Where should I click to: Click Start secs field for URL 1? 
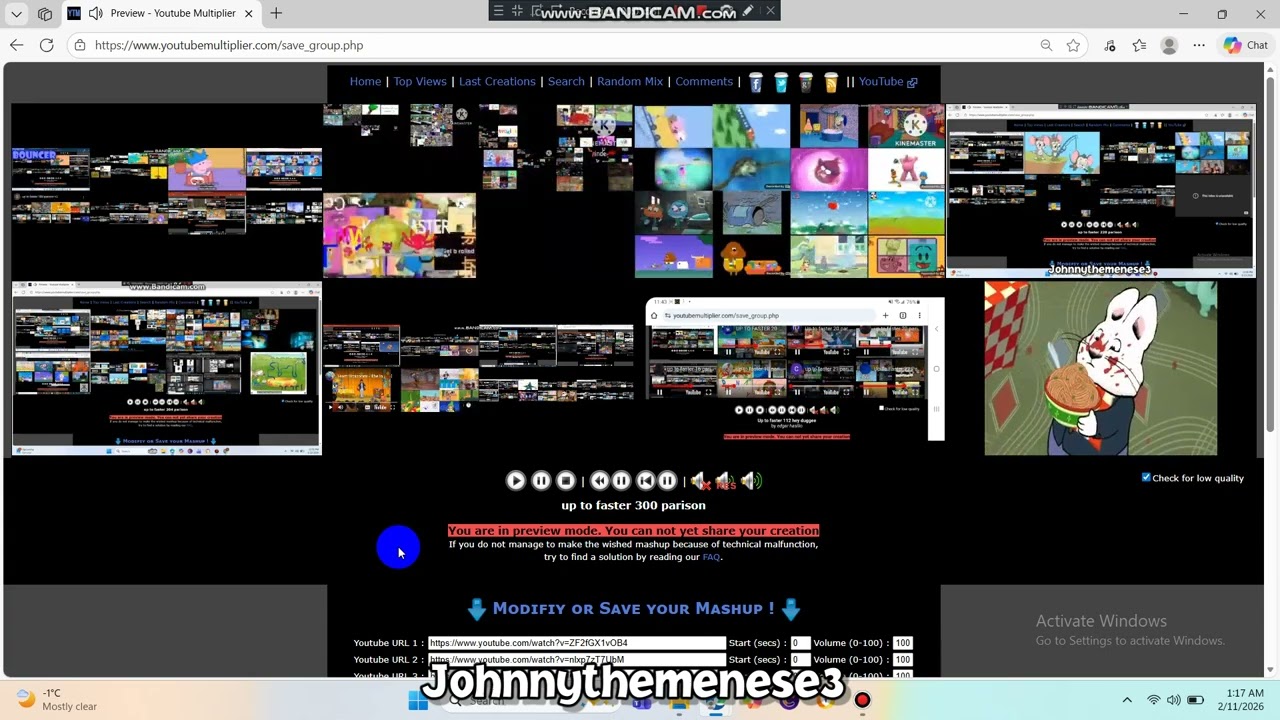(x=799, y=643)
